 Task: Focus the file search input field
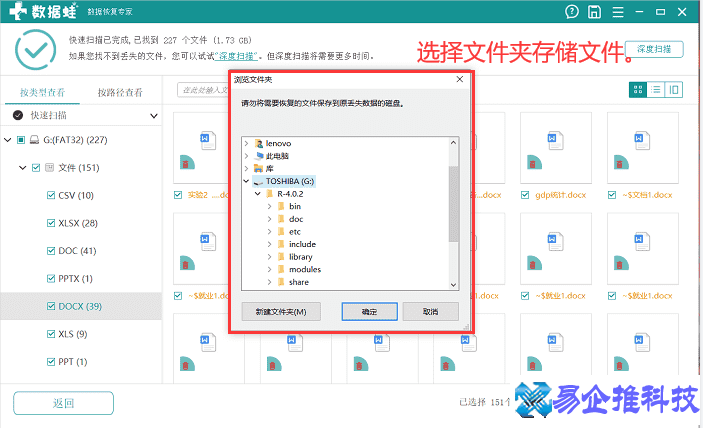[203, 90]
